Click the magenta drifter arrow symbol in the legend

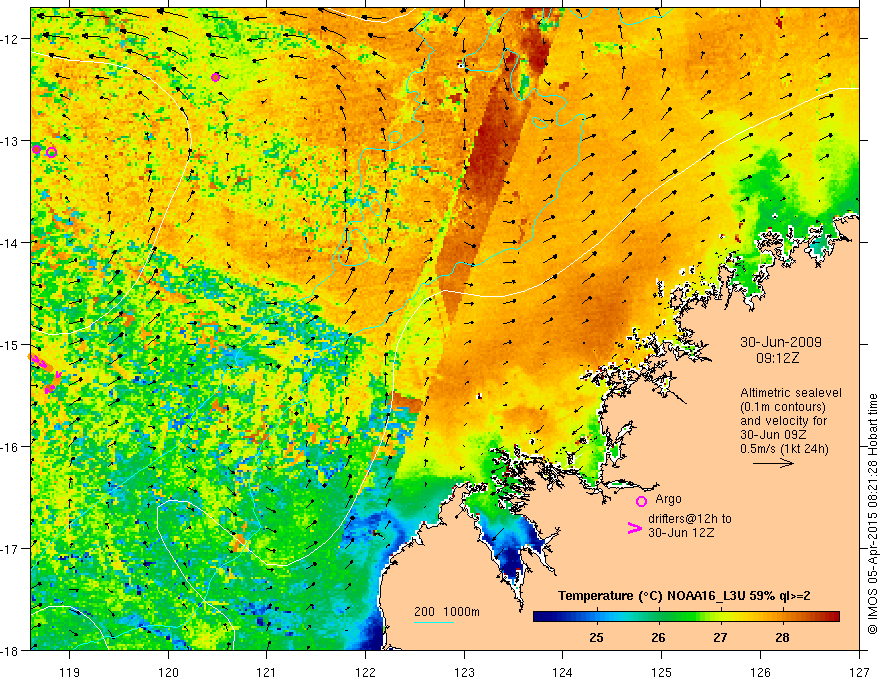(634, 528)
